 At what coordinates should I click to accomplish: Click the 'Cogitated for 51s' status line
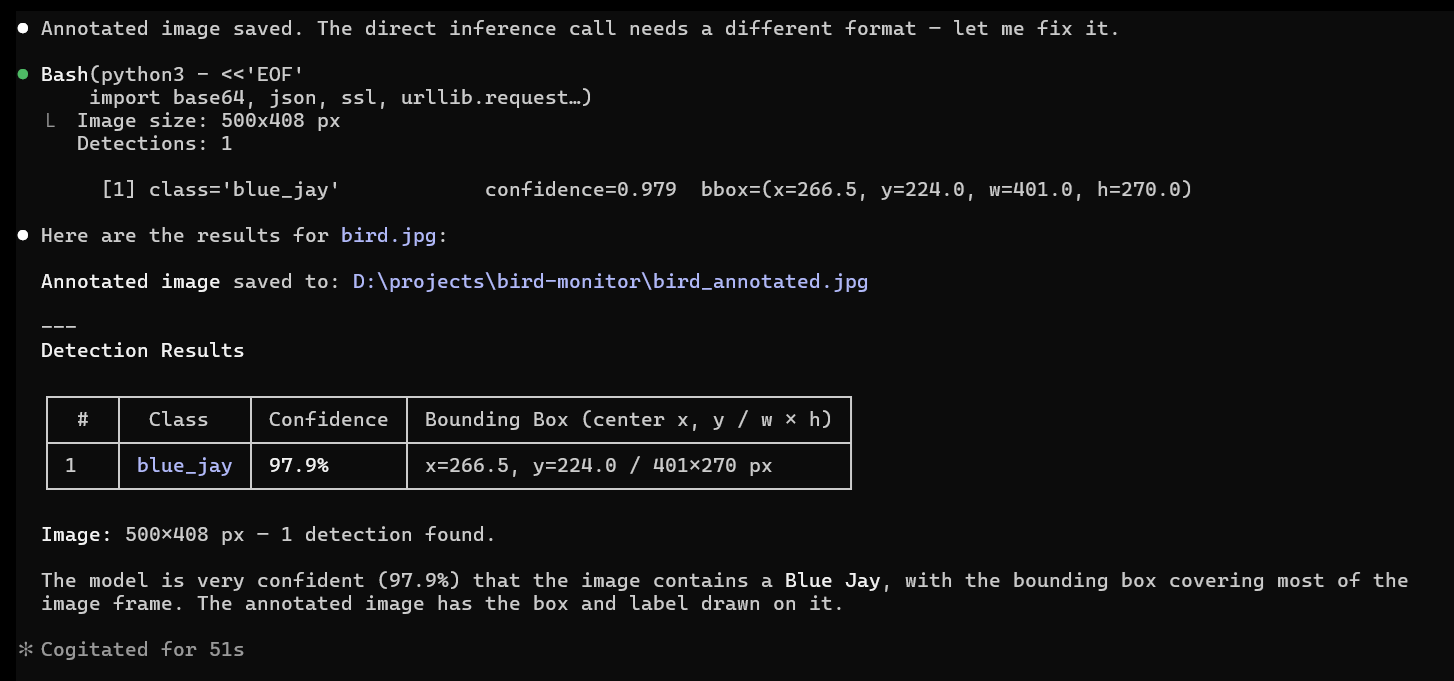(x=142, y=650)
